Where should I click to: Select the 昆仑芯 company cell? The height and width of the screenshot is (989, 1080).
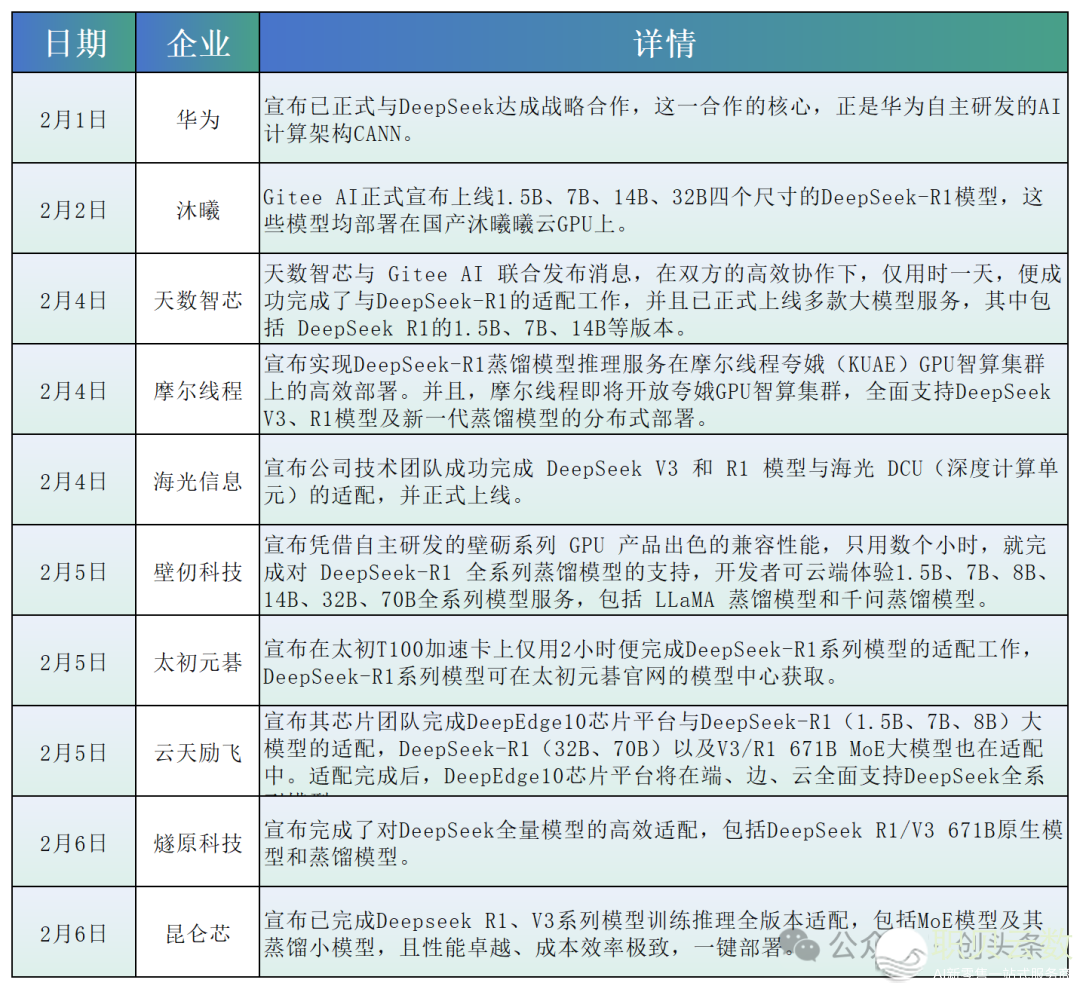click(198, 933)
